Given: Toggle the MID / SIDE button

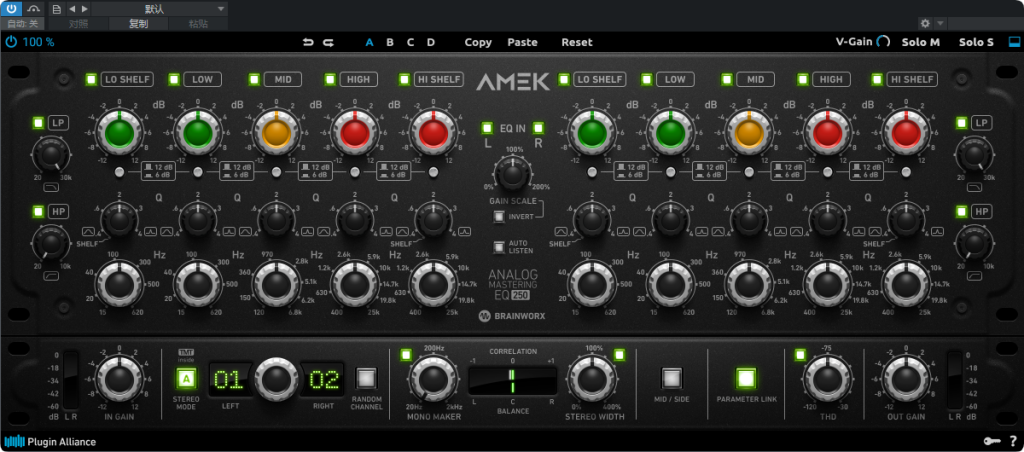Looking at the screenshot, I should tap(671, 379).
